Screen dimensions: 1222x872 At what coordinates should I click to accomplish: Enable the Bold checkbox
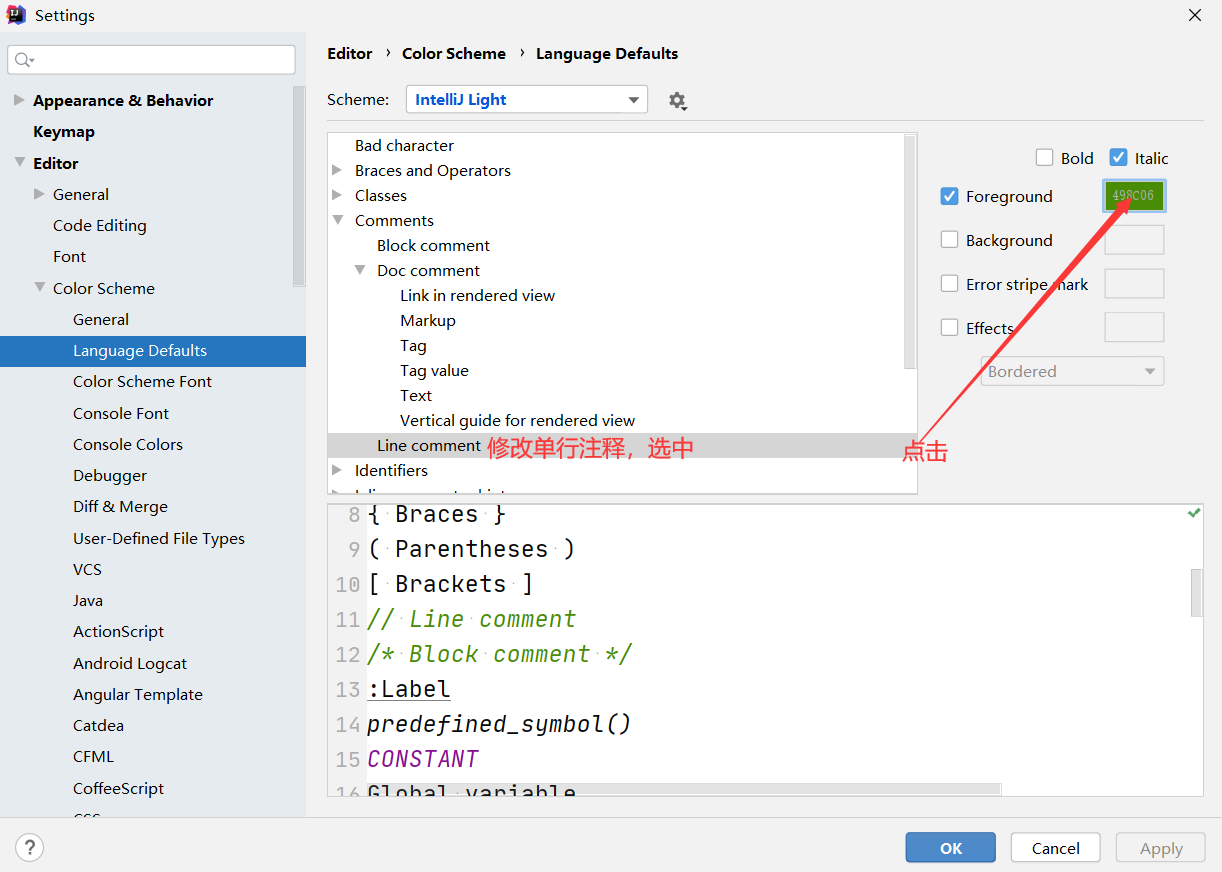pyautogui.click(x=1044, y=158)
